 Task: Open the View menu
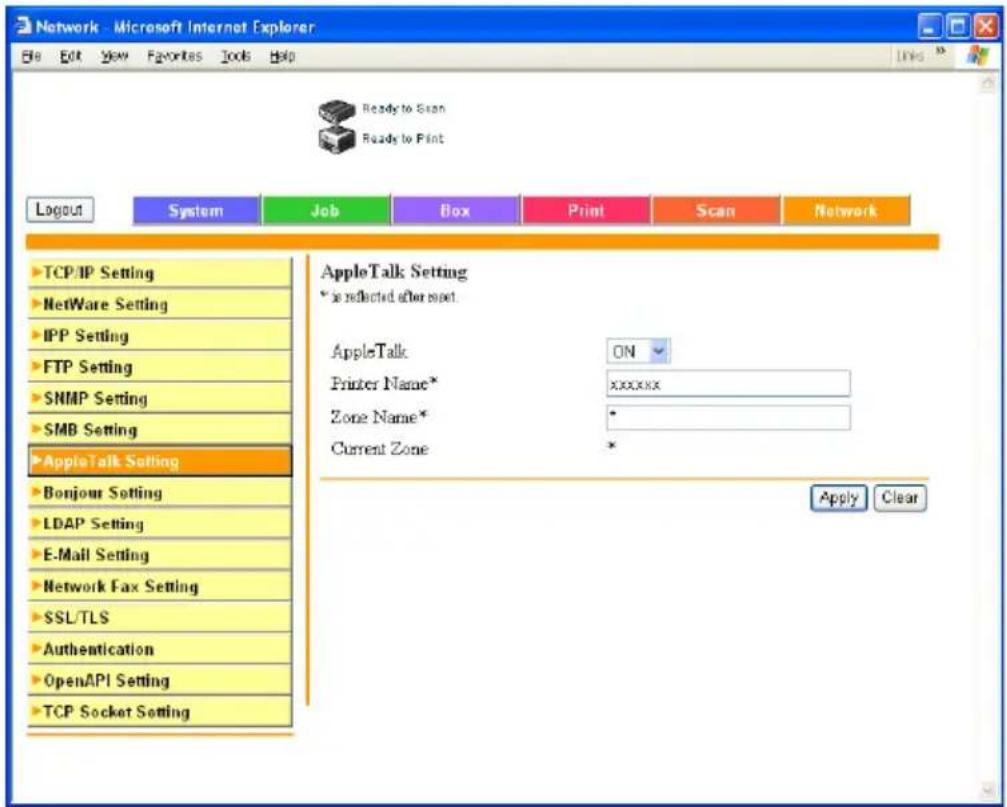coord(114,56)
